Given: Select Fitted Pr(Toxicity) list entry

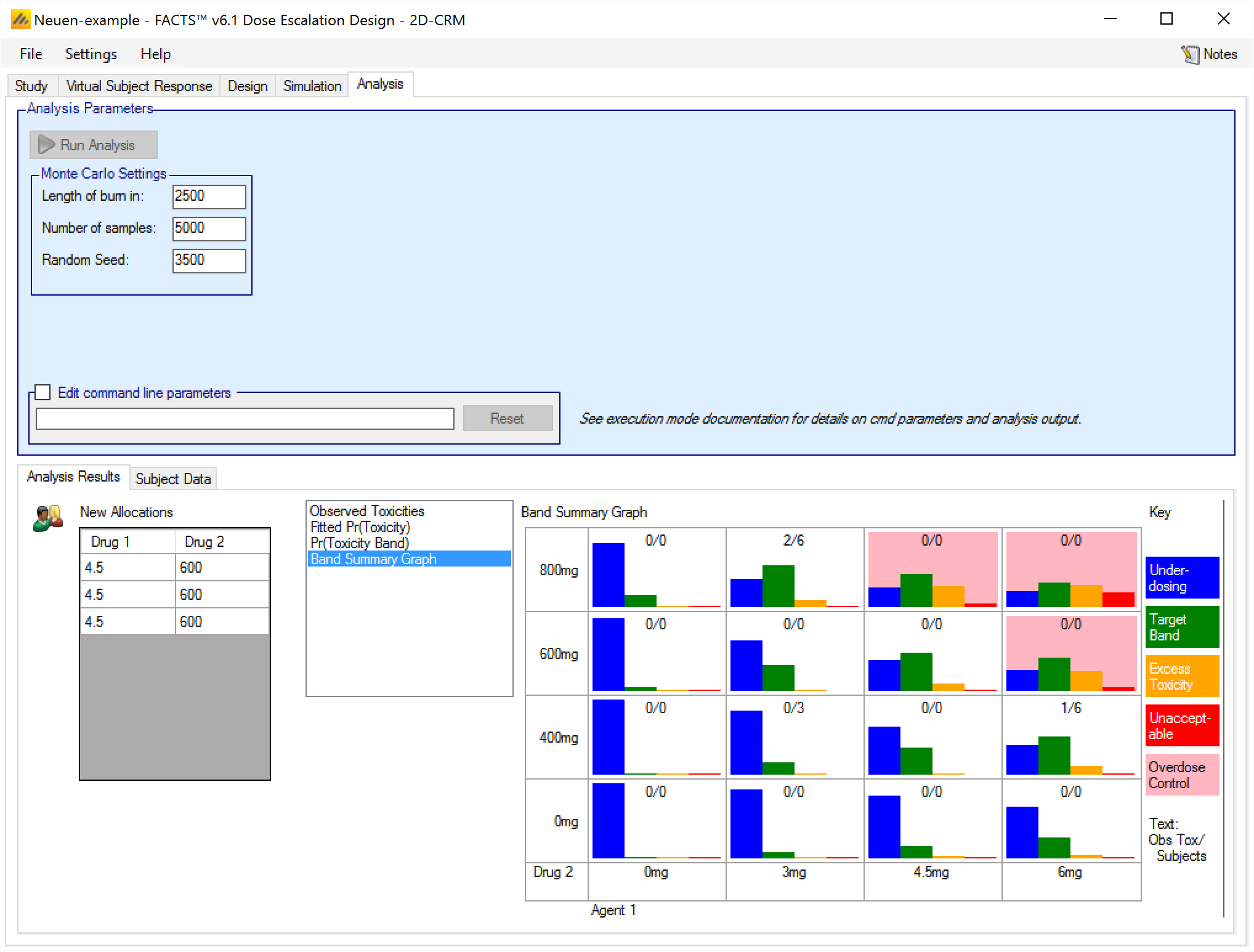Looking at the screenshot, I should coord(360,527).
